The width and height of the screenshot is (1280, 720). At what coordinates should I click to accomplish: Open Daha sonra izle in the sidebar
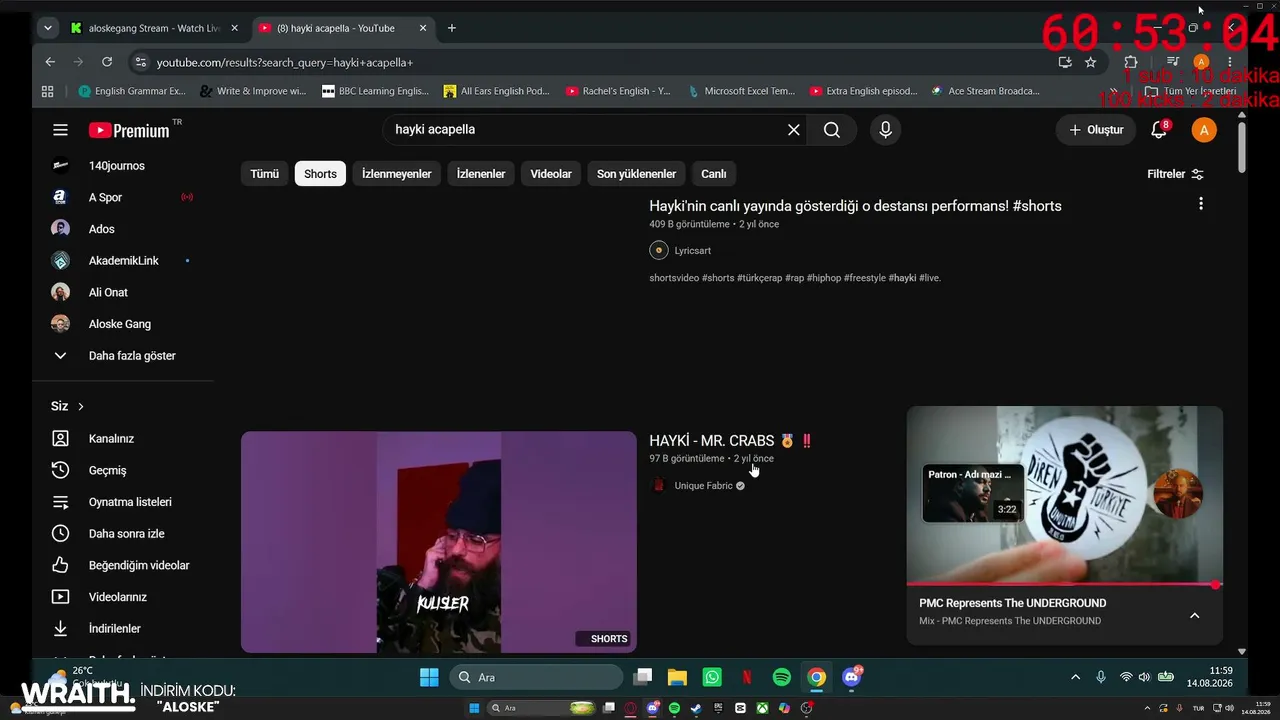click(x=125, y=534)
